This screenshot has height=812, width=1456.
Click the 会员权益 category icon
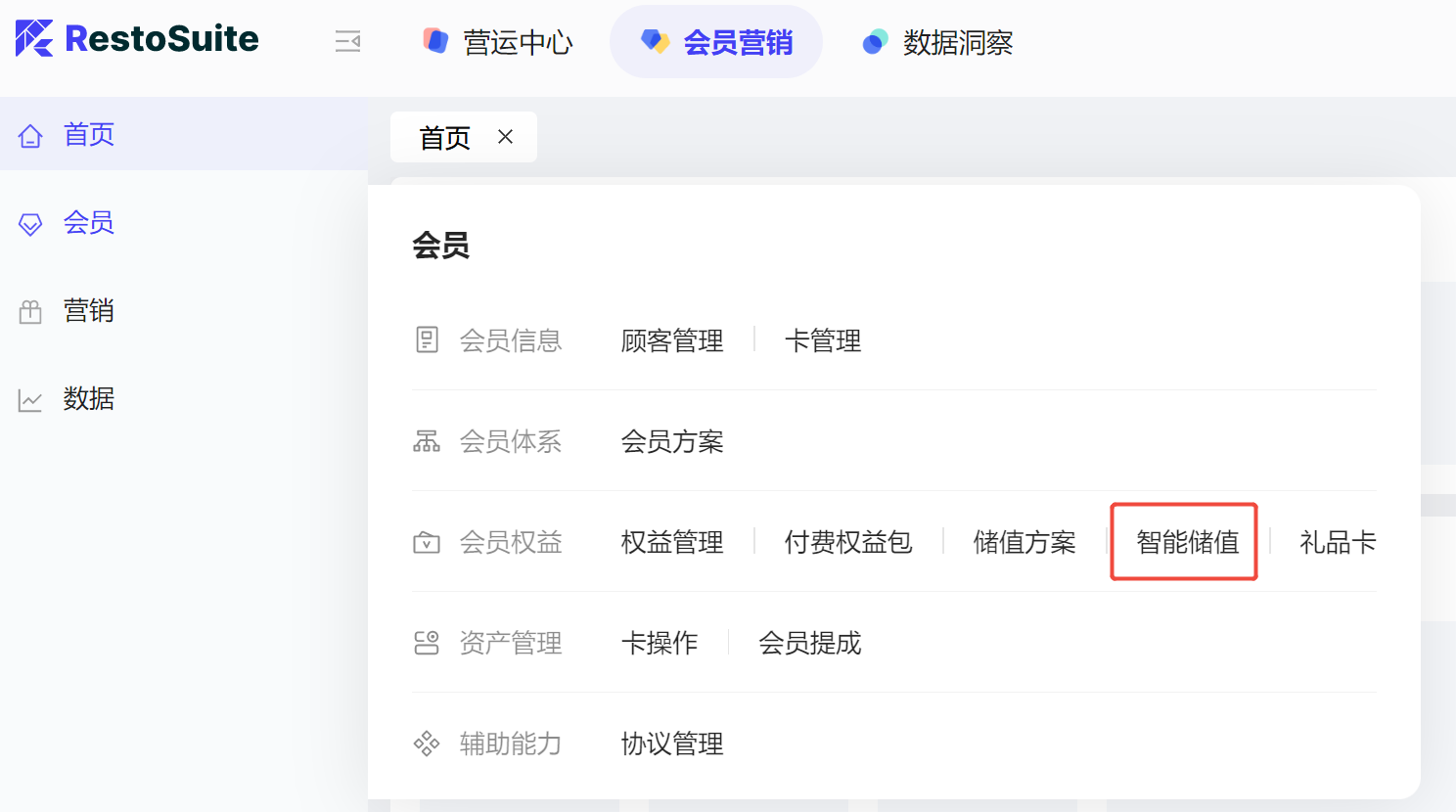click(x=427, y=542)
